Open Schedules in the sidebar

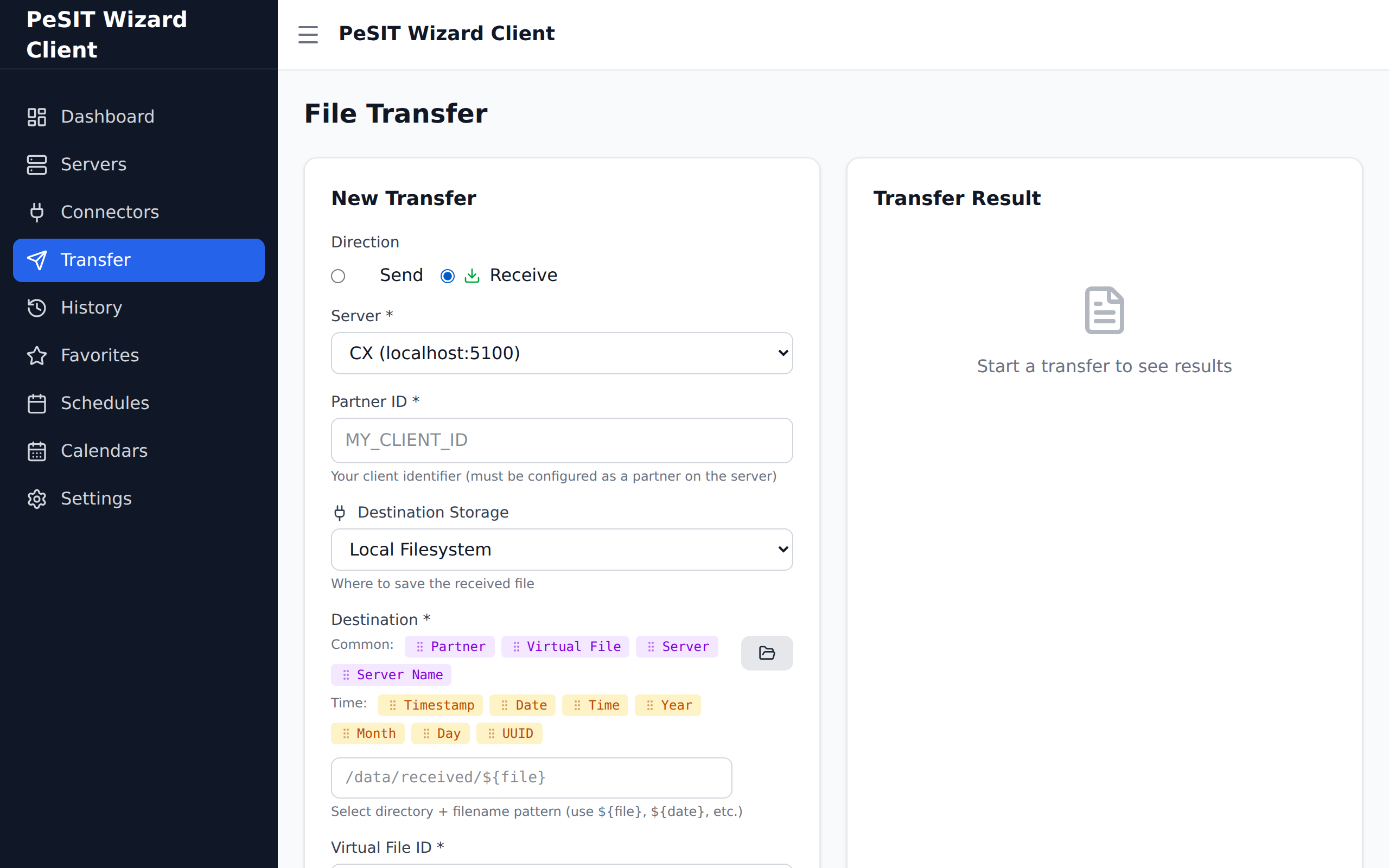105,403
